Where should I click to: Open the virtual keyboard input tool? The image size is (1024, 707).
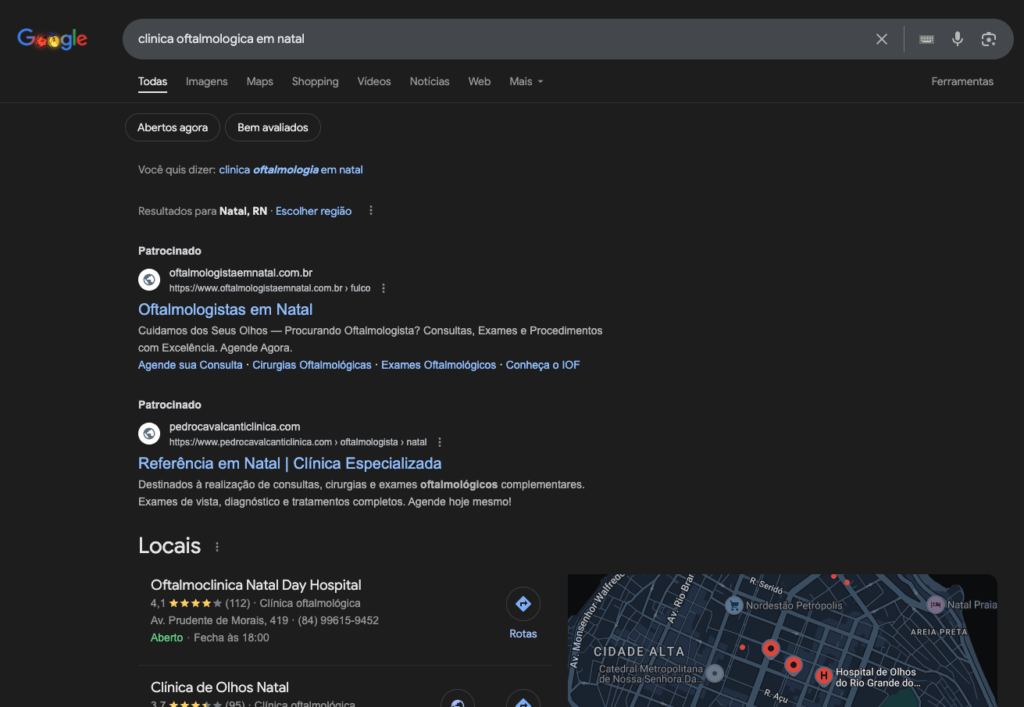pyautogui.click(x=926, y=39)
